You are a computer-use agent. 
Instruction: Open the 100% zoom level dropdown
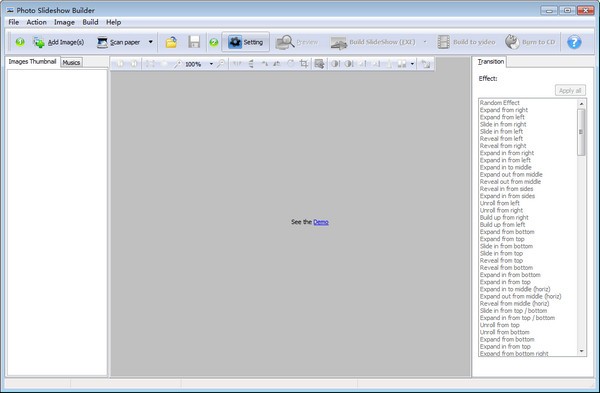pyautogui.click(x=211, y=64)
